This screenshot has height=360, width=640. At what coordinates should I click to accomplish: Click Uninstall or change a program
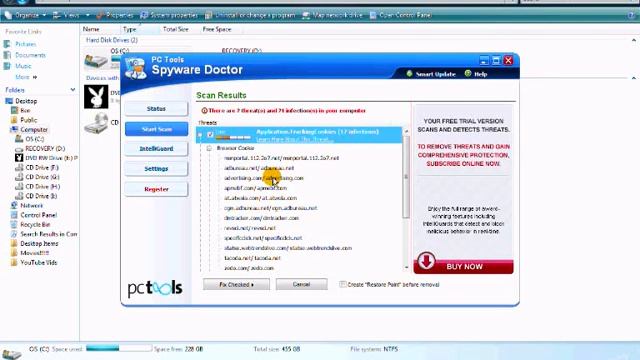point(250,15)
